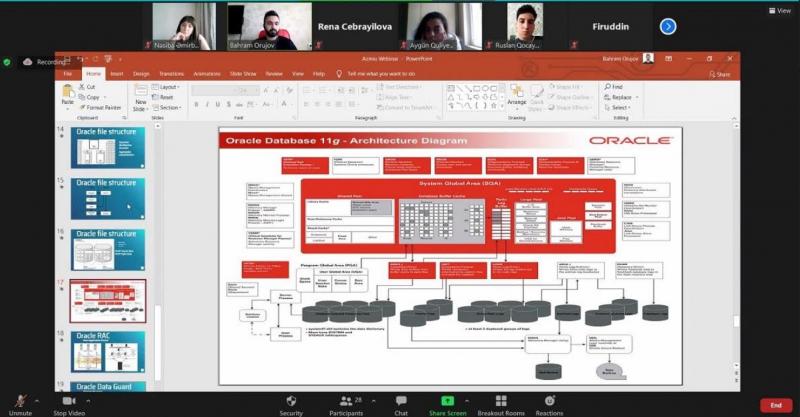This screenshot has width=800, height=417.
Task: Open the Slide Show ribbon tab
Action: 243,74
